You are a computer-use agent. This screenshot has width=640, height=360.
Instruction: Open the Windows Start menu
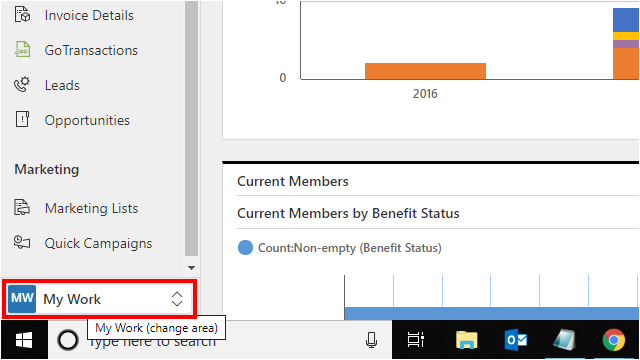24,340
